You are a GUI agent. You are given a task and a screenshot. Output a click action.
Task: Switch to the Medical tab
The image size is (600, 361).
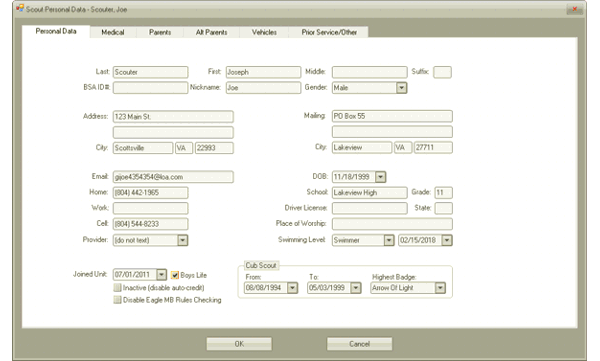[x=113, y=32]
